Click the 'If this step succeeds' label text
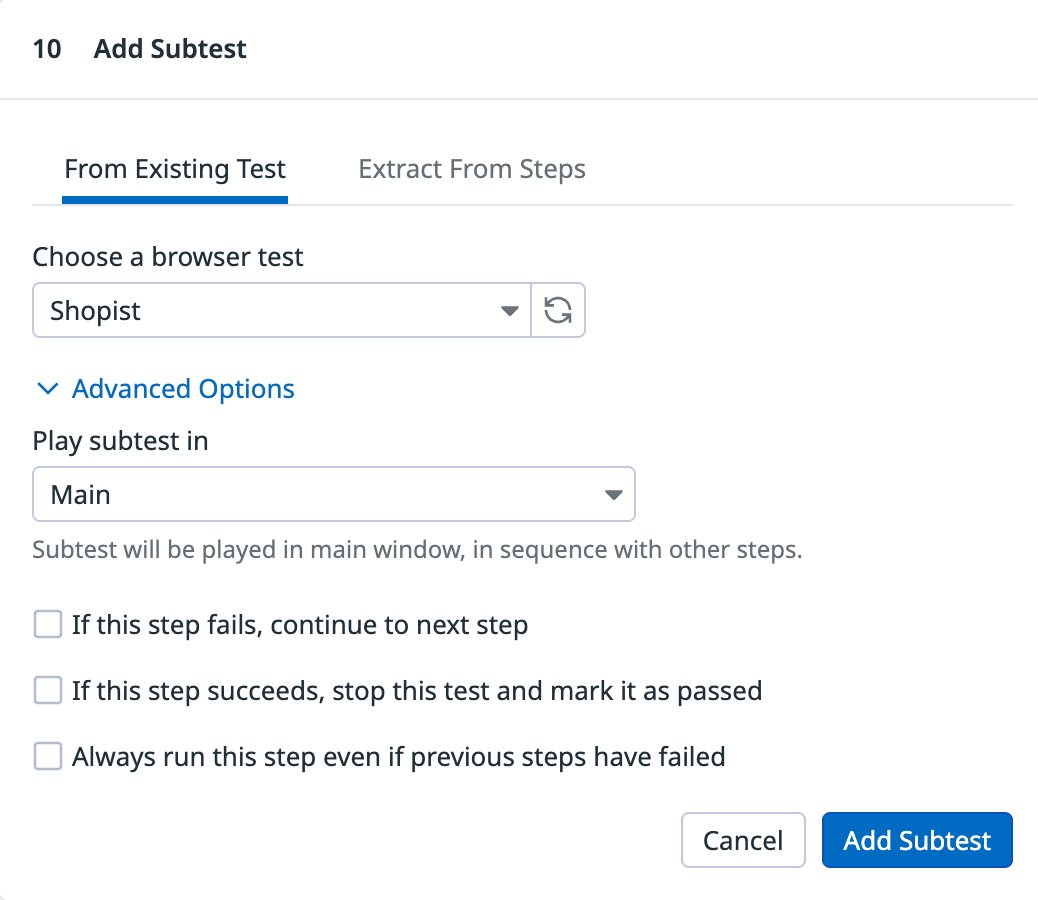The height and width of the screenshot is (900, 1038). click(417, 690)
